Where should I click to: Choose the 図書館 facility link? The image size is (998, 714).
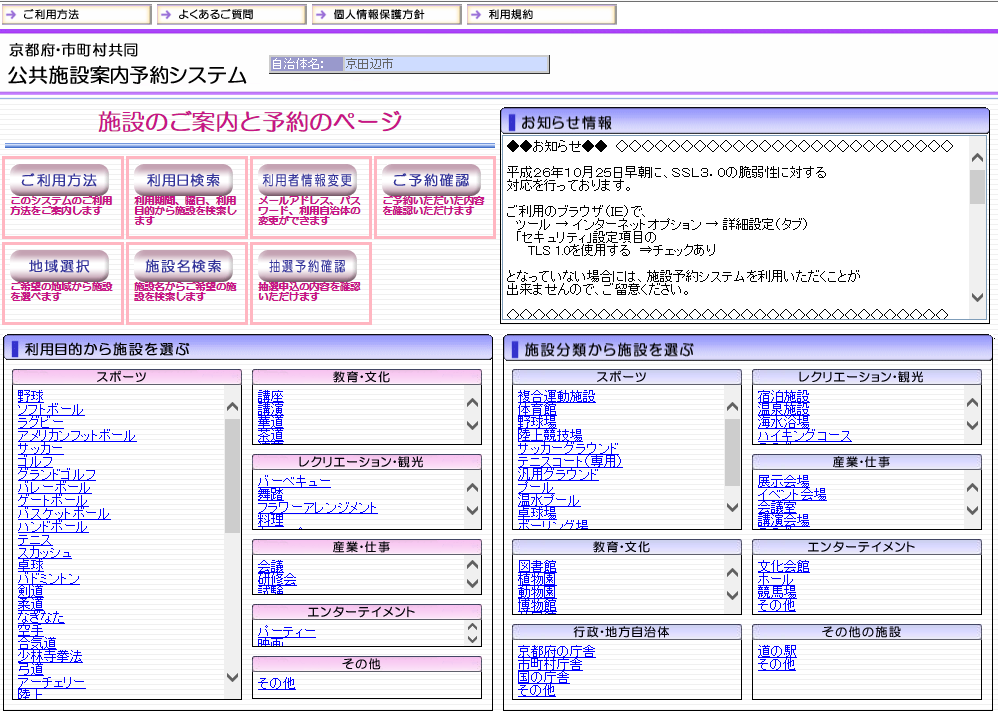(536, 567)
